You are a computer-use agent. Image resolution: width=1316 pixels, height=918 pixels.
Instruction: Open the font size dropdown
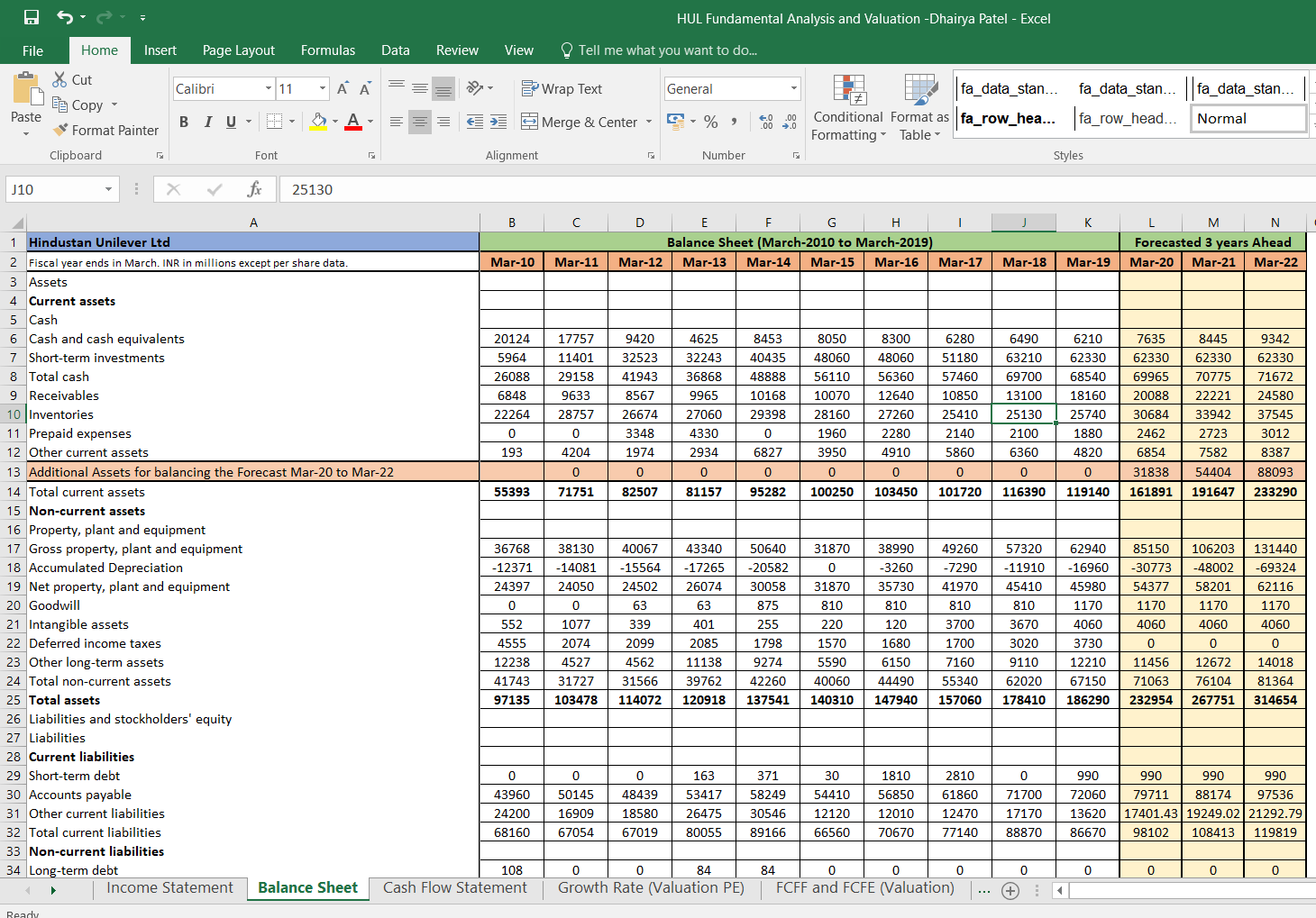coord(323,88)
